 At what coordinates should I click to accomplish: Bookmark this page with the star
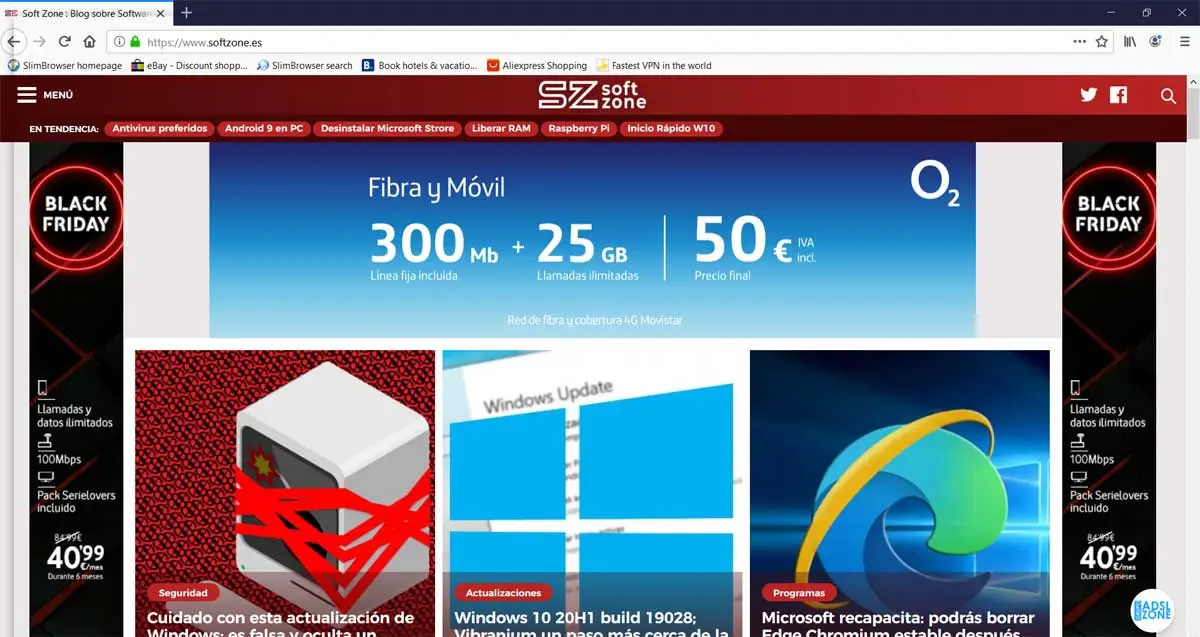(x=1102, y=42)
